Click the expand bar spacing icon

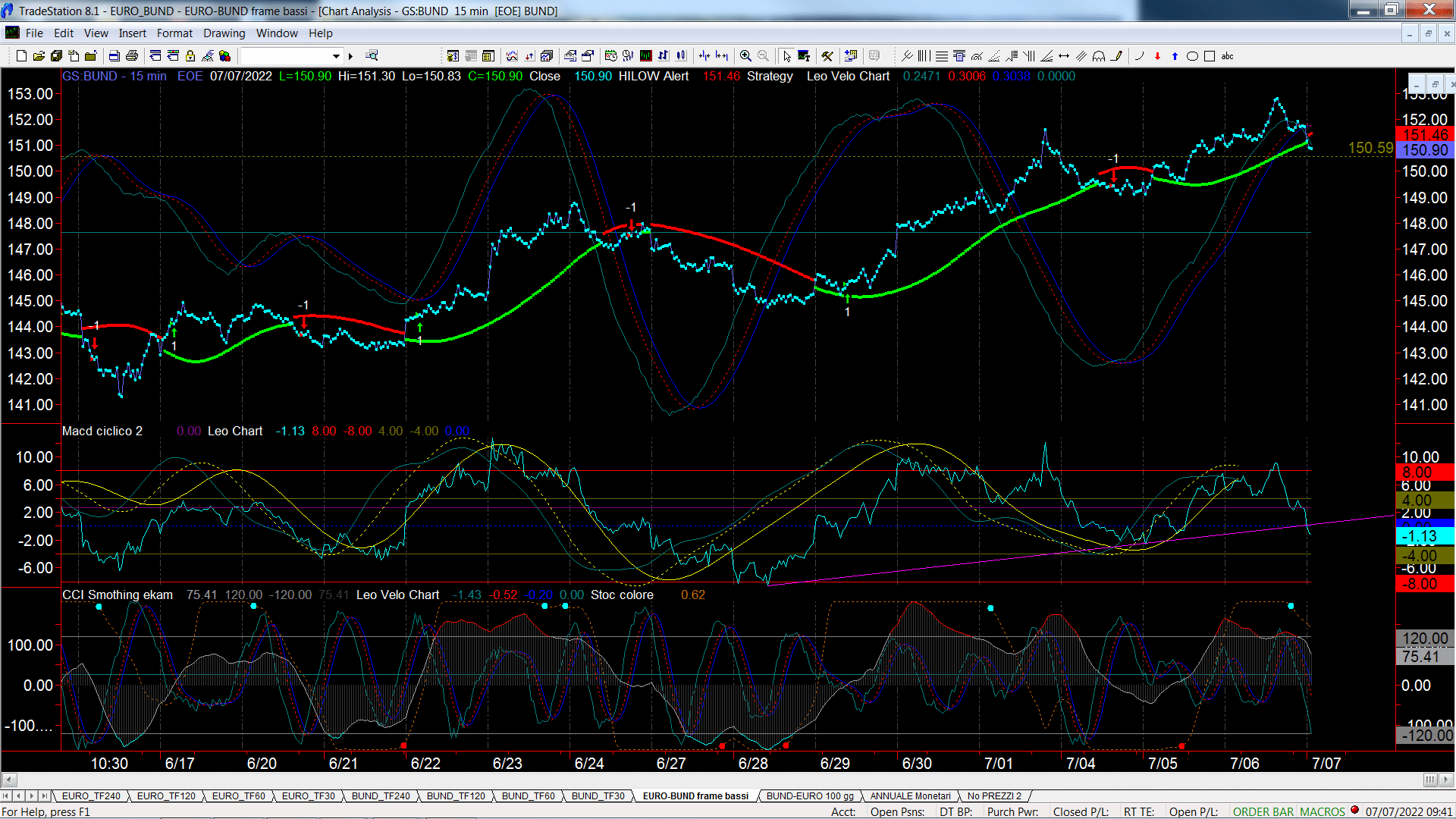(x=722, y=55)
